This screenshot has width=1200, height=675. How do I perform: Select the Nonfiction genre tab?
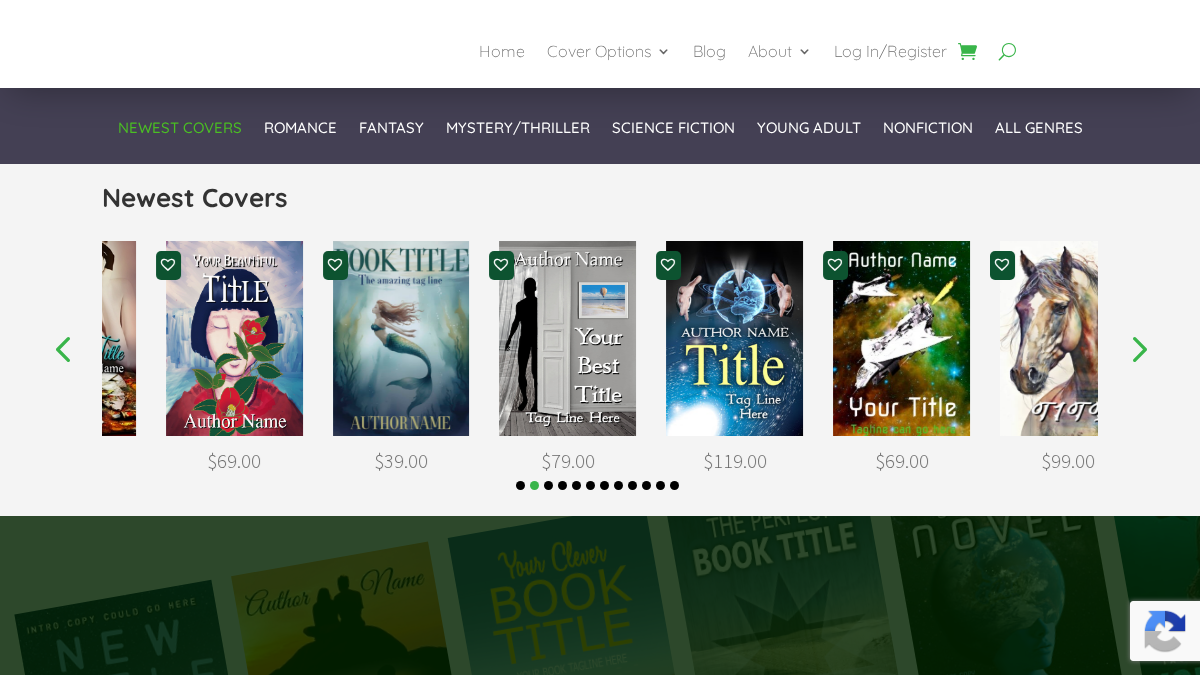coord(928,128)
